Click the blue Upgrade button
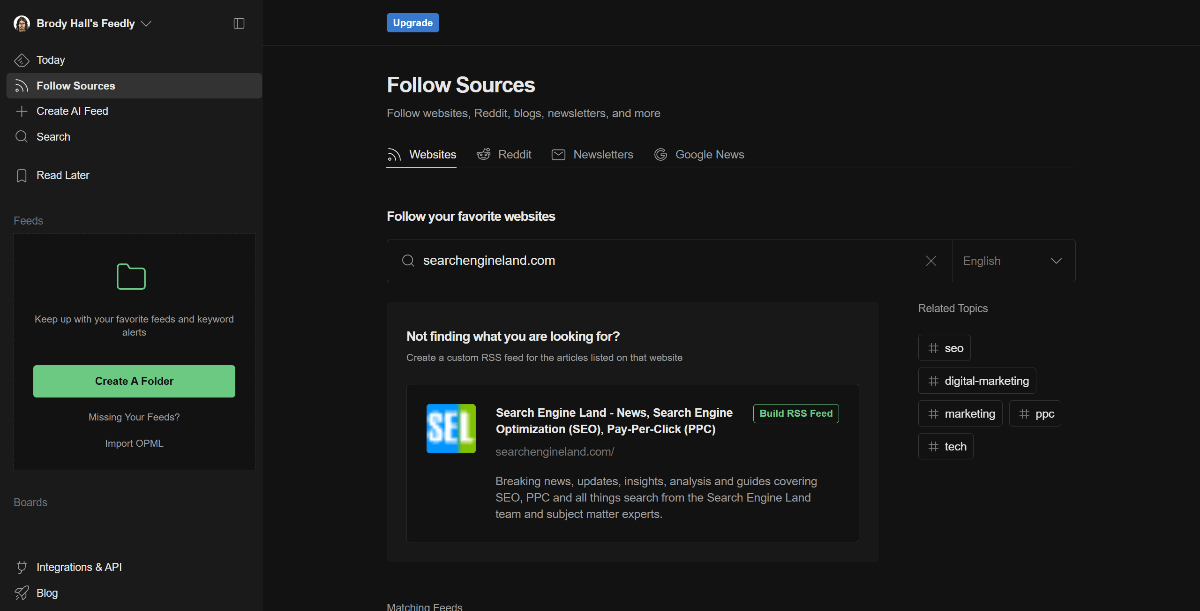 point(413,22)
